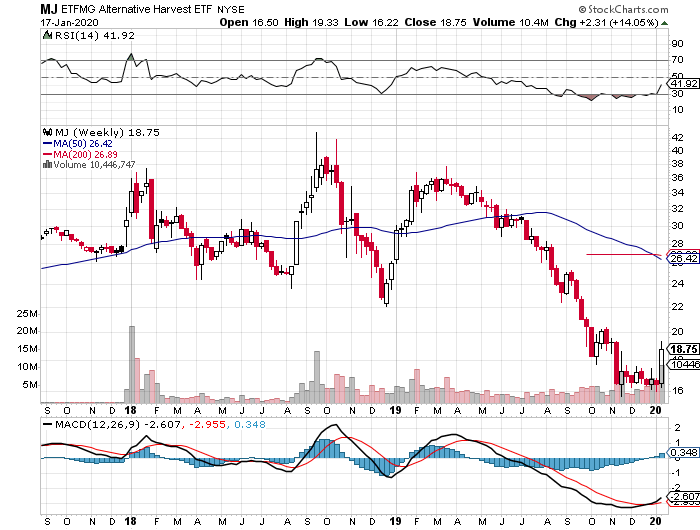Open the StockCharts.com copyright link

tap(624, 9)
